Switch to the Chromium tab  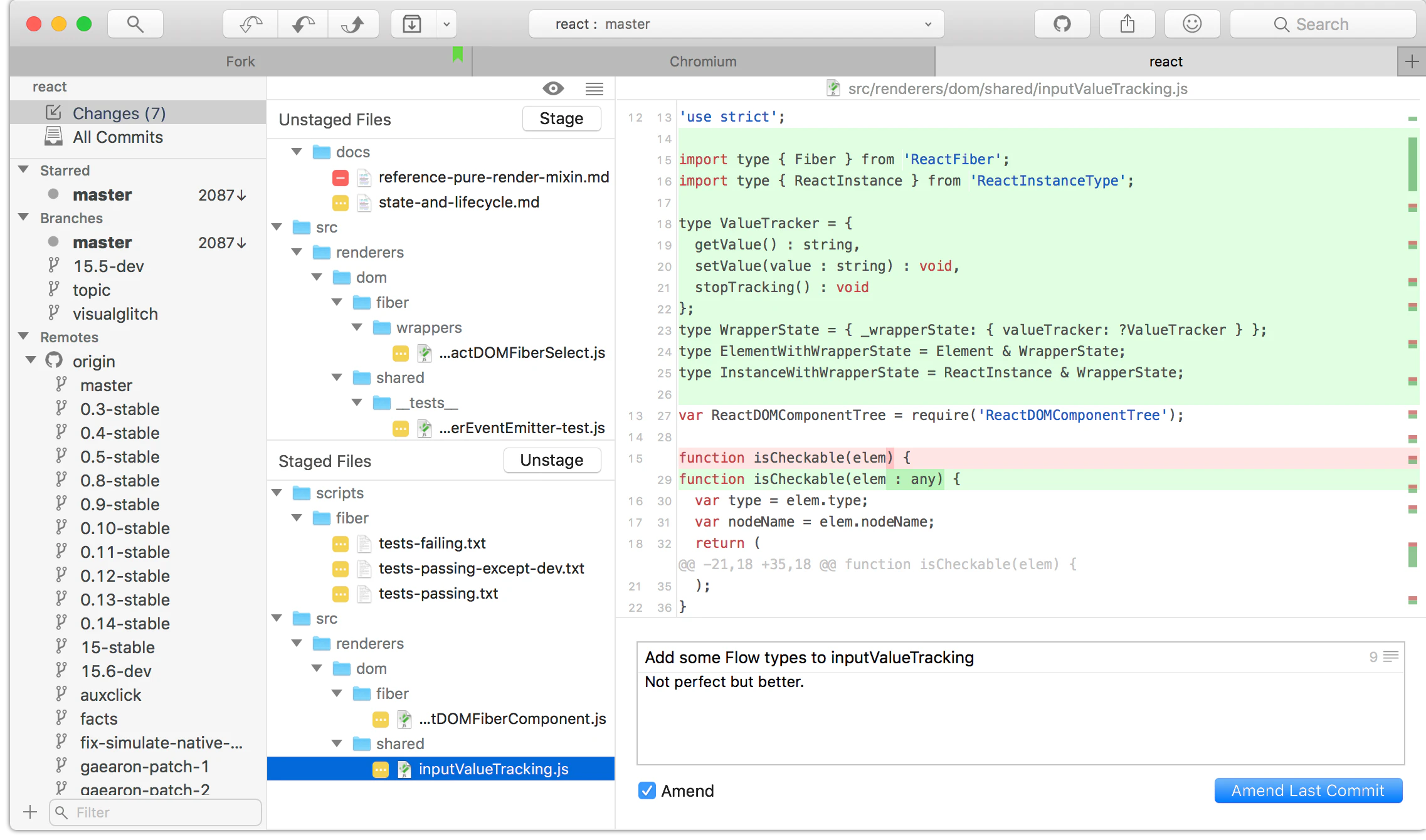[x=703, y=61]
